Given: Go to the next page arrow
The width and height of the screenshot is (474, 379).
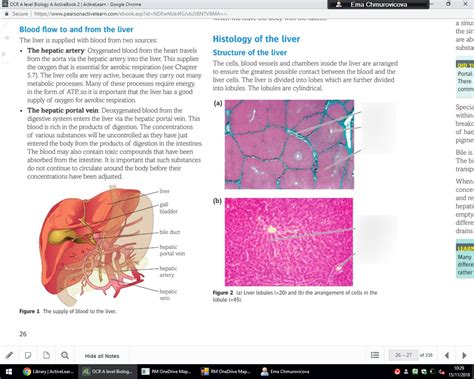Looking at the screenshot, I should point(464,356).
